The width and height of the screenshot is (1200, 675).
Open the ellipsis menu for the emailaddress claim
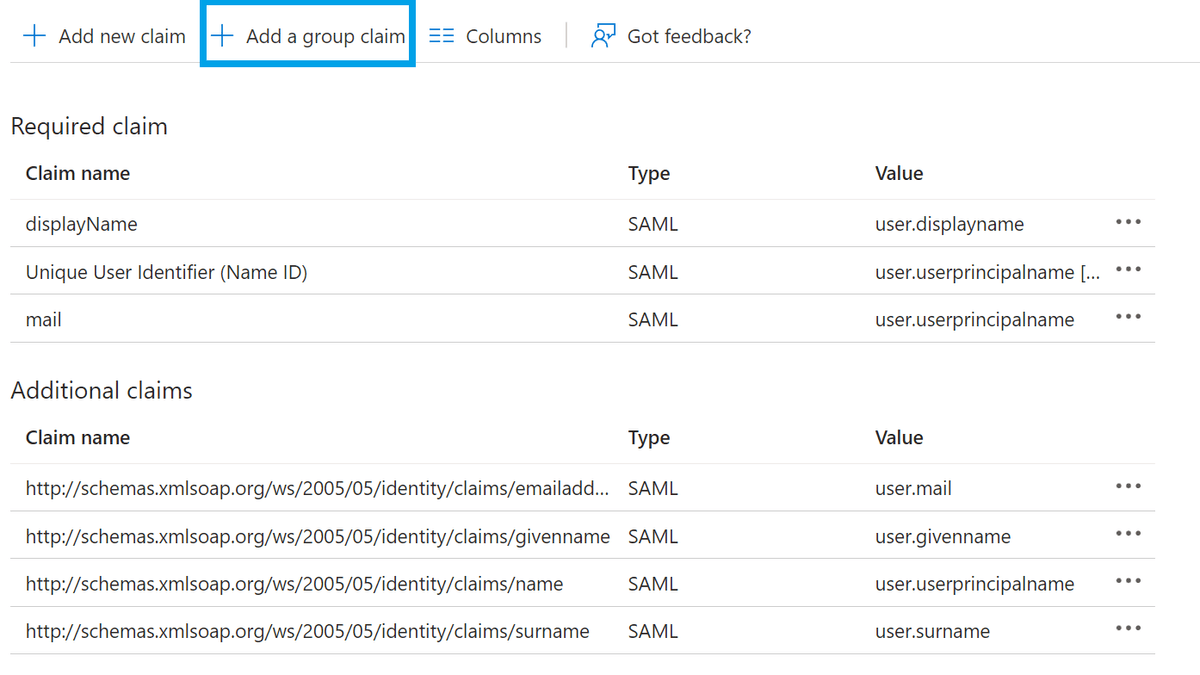(1128, 486)
